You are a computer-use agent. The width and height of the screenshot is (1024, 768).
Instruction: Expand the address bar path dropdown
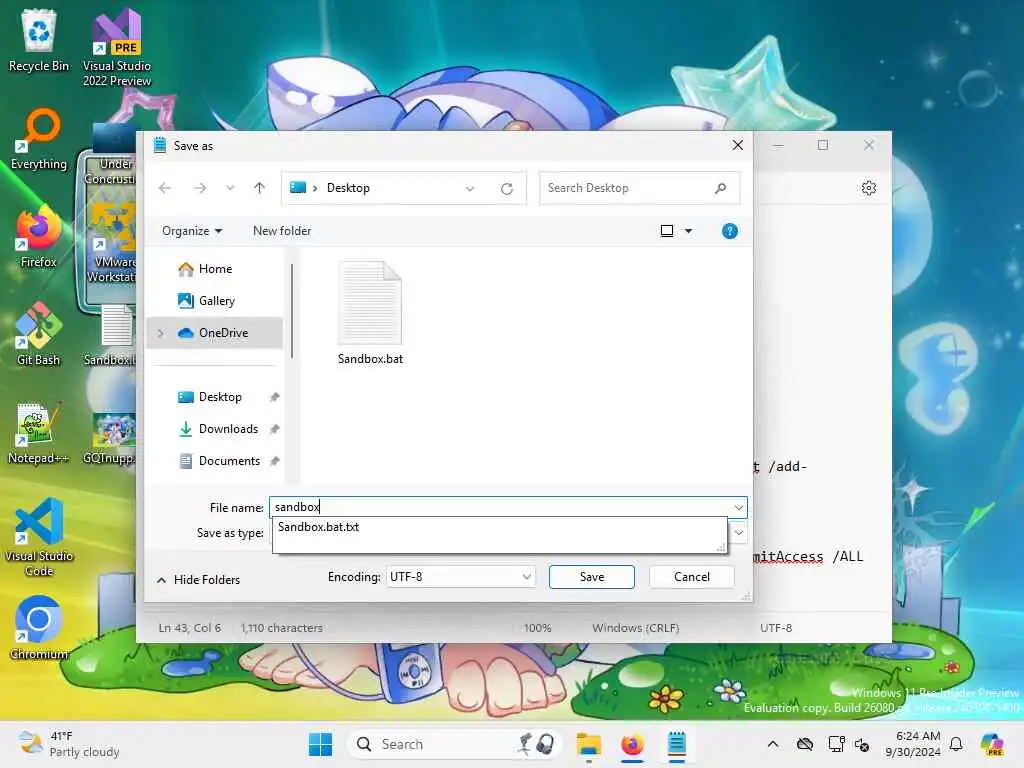click(x=470, y=188)
